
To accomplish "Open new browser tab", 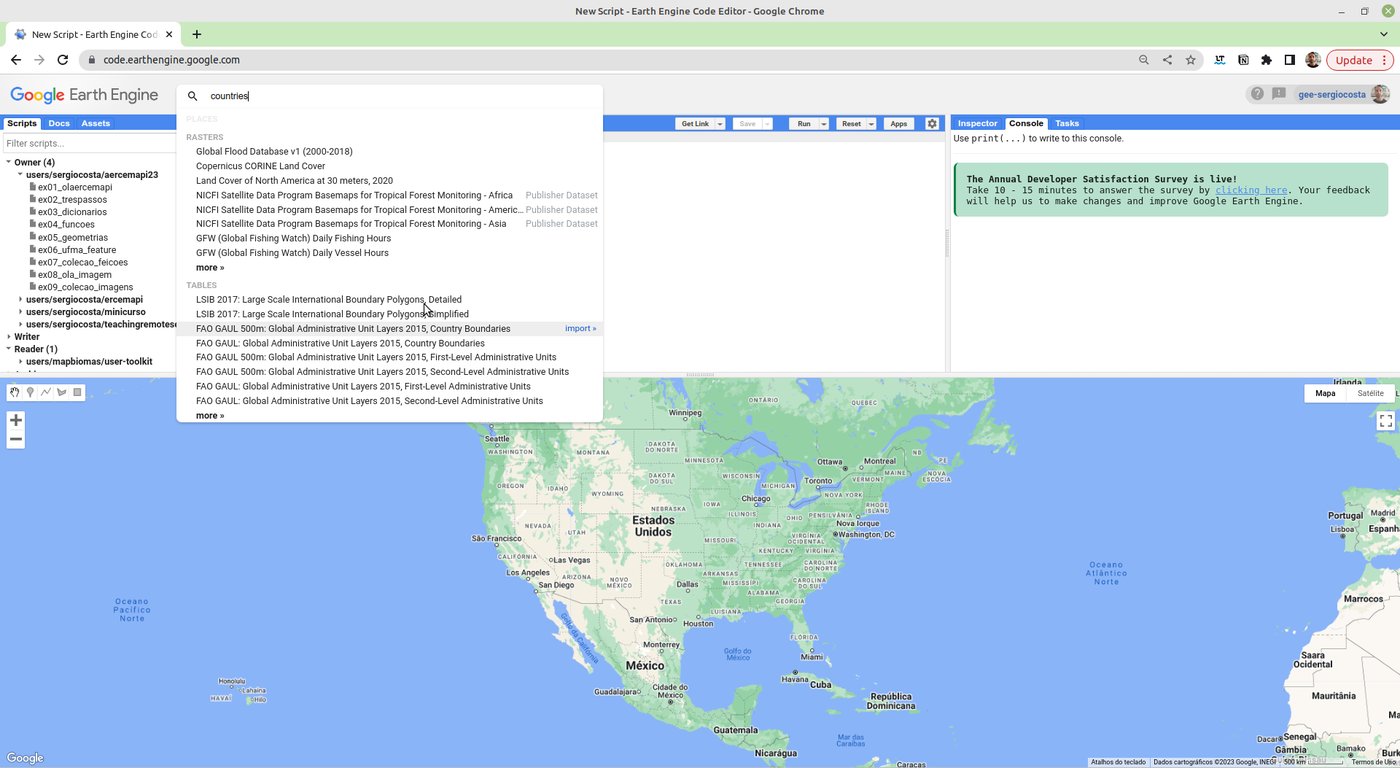I will pos(196,34).
